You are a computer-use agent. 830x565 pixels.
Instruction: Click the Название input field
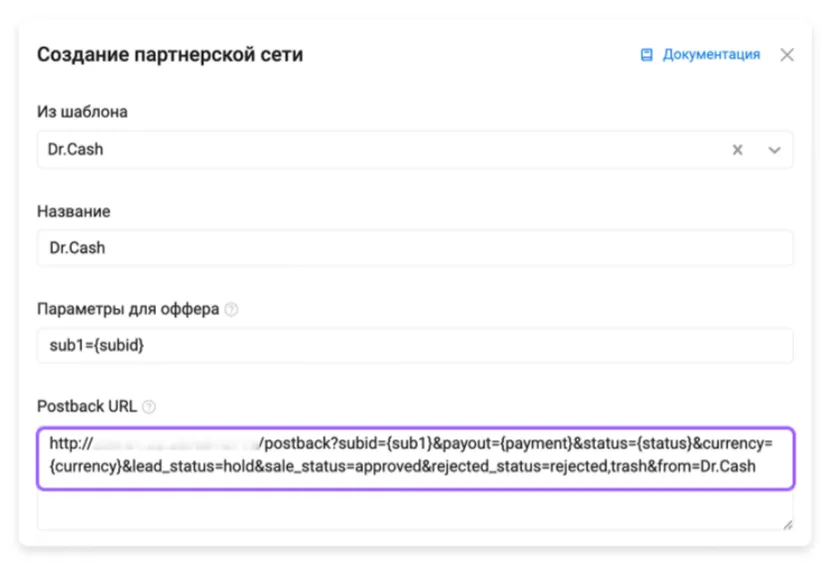pos(415,248)
